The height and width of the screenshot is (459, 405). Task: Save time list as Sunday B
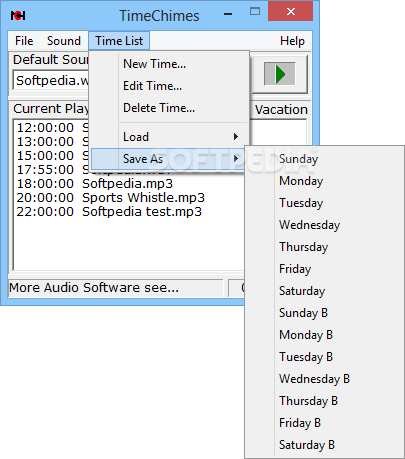point(324,313)
